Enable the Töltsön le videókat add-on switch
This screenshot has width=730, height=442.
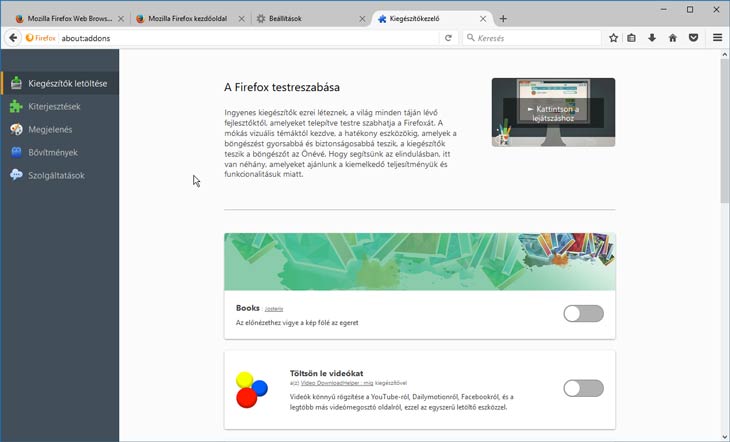point(583,388)
